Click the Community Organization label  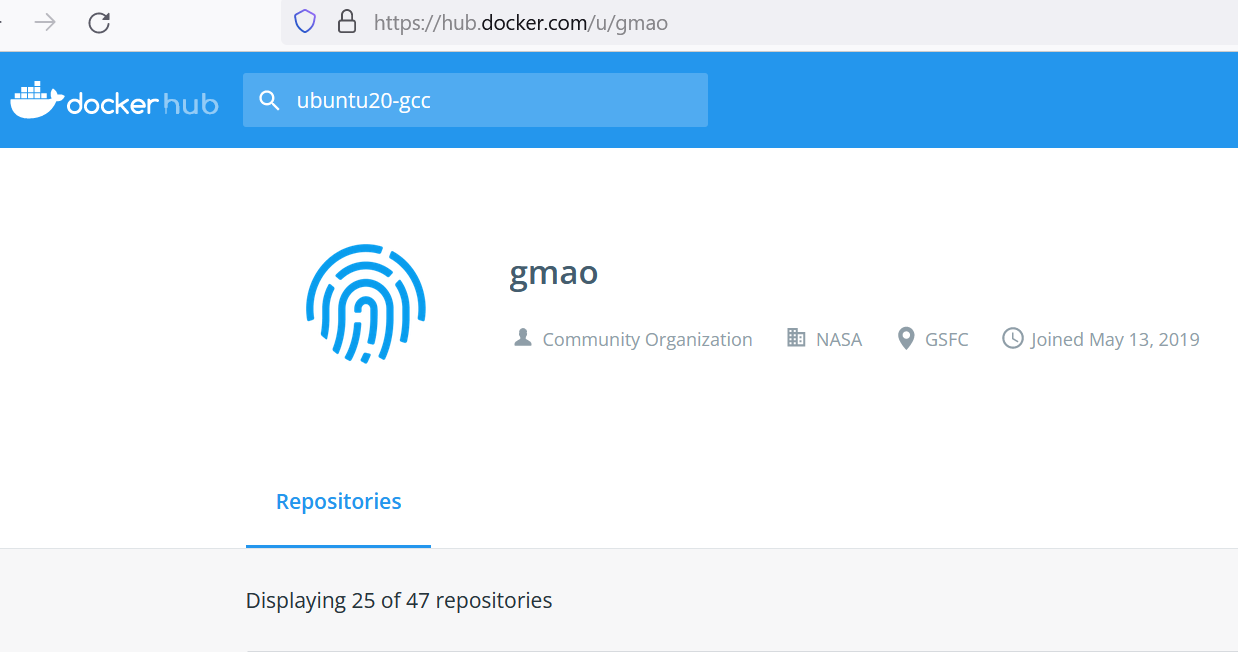[647, 339]
